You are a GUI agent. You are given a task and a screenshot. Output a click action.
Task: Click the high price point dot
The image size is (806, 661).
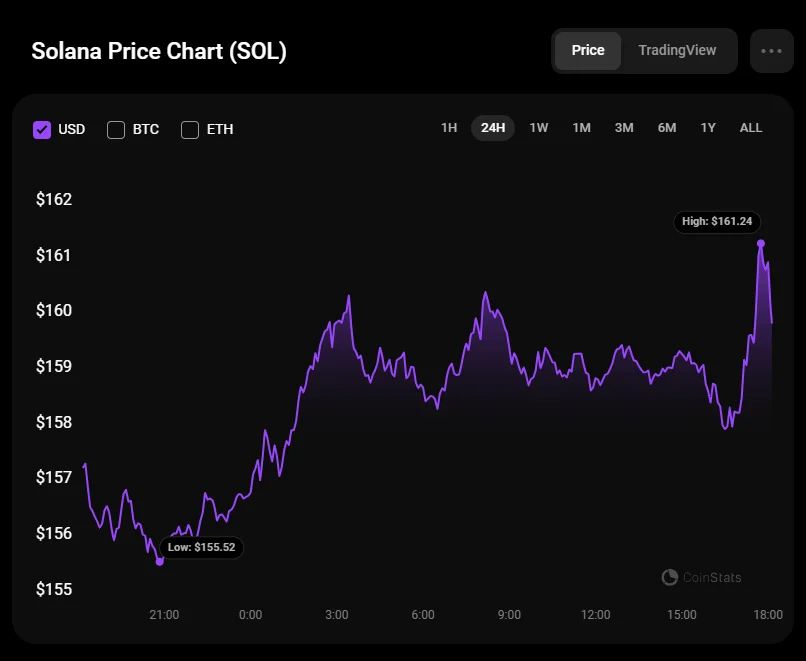click(761, 243)
